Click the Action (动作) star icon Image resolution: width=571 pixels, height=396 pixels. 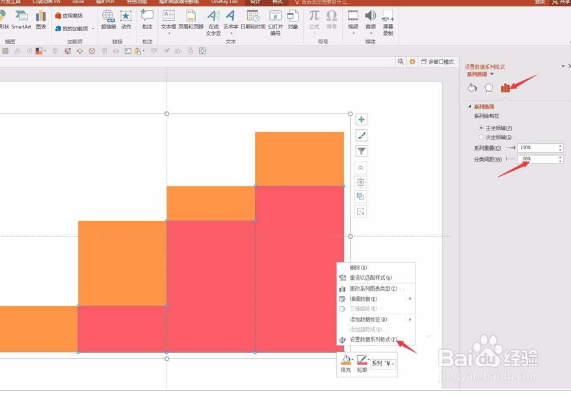[126, 20]
